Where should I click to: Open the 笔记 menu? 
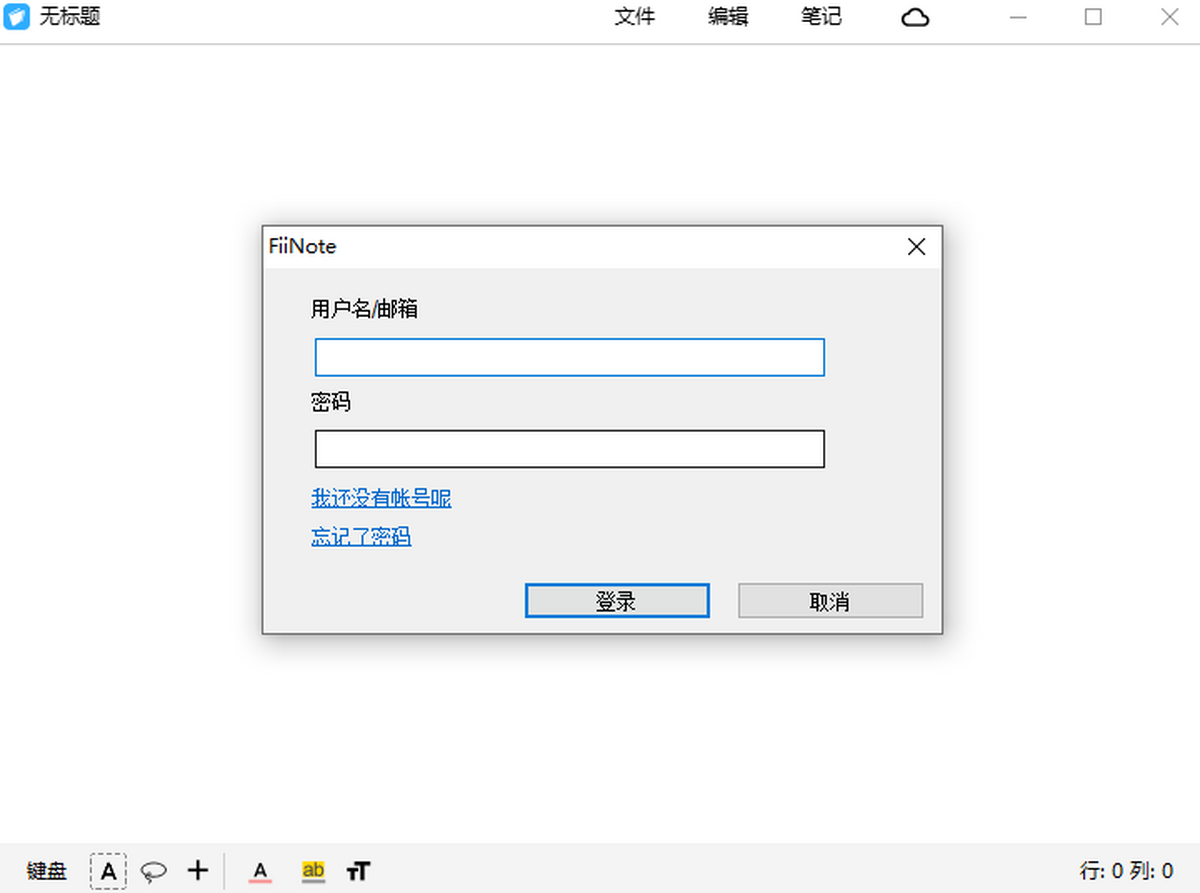tap(821, 17)
